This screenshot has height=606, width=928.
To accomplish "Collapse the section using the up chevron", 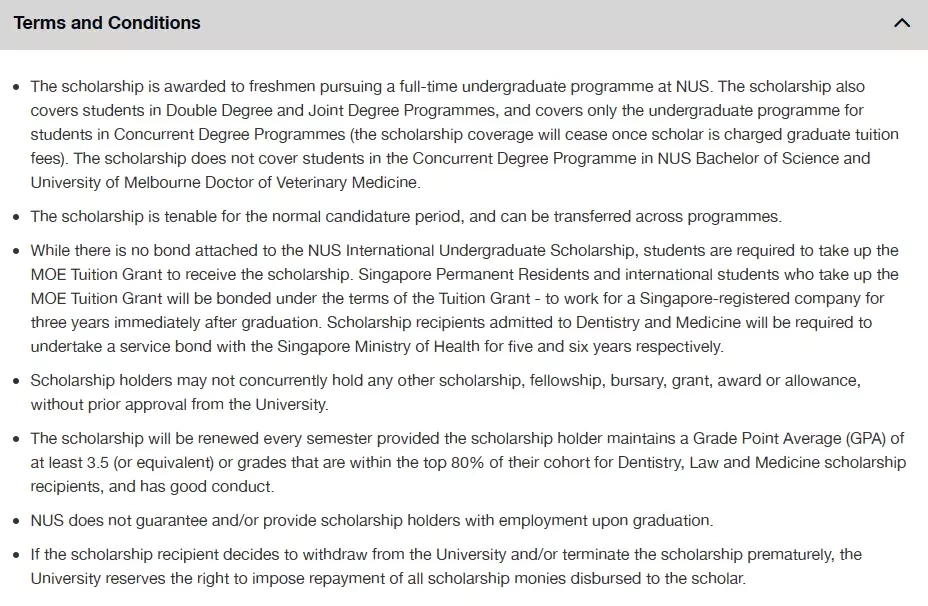I will point(901,23).
